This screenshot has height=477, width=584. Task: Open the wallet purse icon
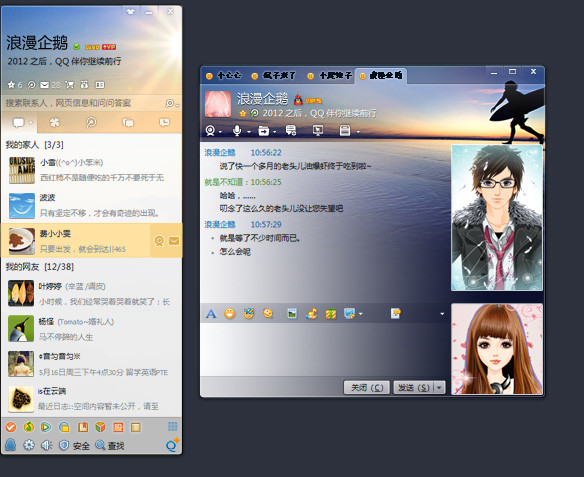pos(84,85)
